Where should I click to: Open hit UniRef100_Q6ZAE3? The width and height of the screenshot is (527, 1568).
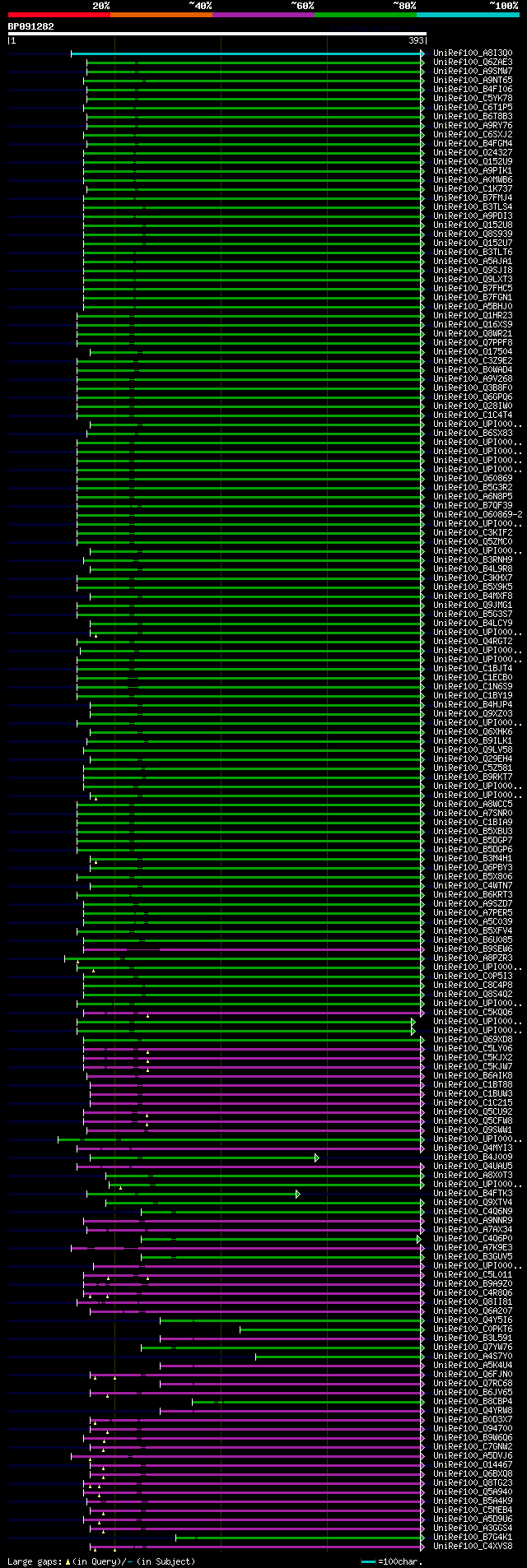473,63
